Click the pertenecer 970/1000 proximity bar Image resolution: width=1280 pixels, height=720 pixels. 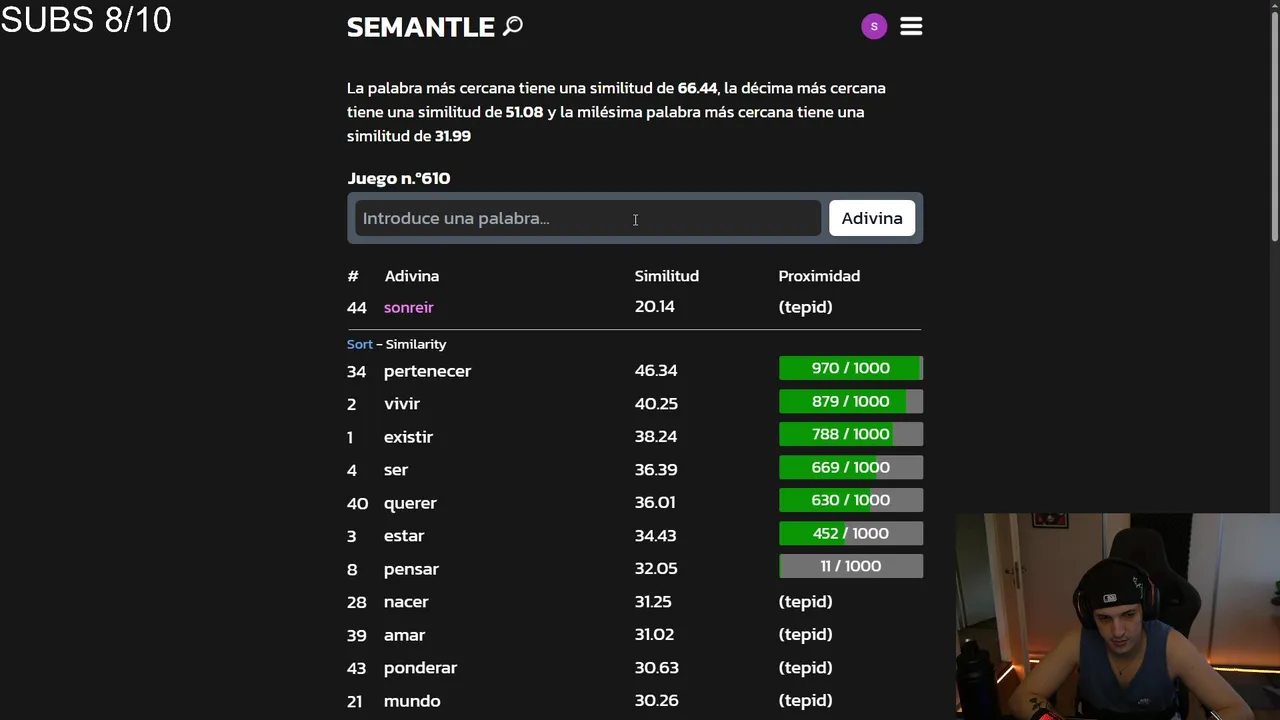[850, 369]
